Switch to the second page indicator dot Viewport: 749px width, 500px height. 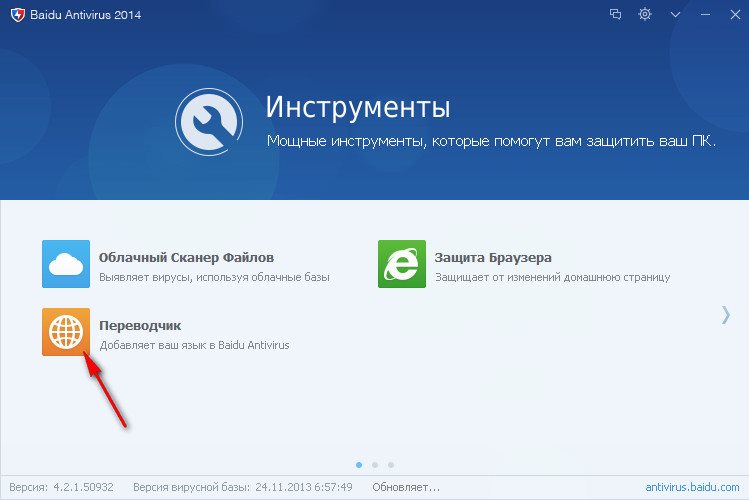coord(375,465)
